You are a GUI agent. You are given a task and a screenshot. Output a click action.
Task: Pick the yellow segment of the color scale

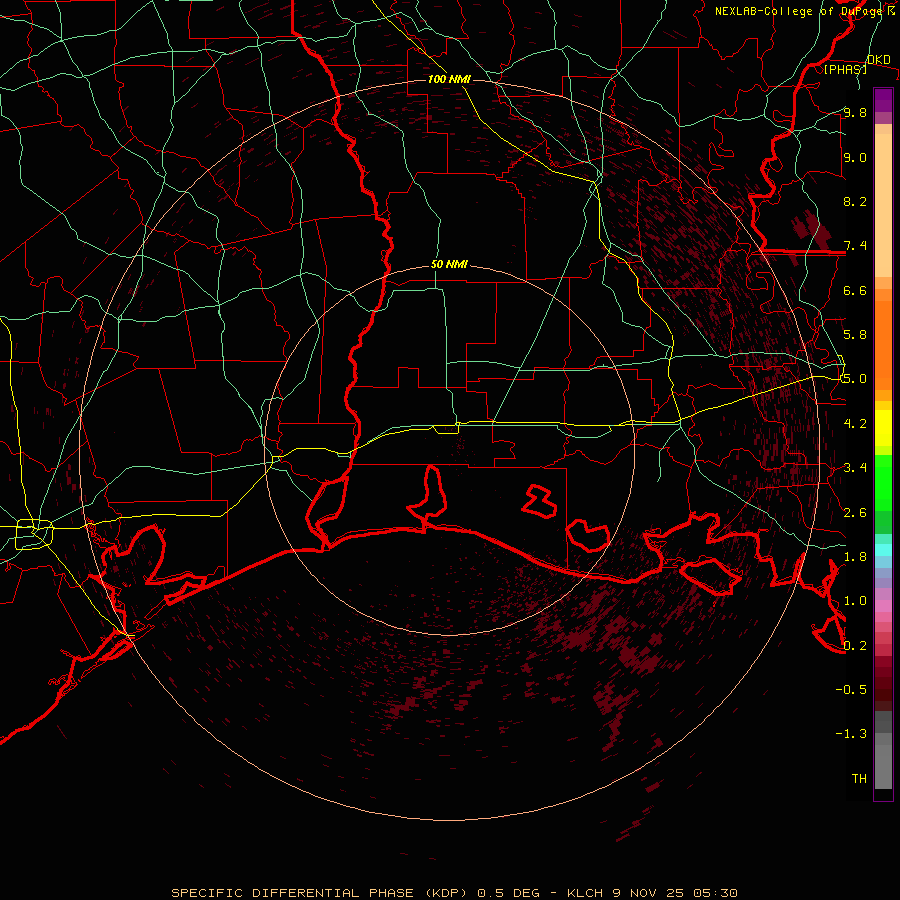coord(883,428)
